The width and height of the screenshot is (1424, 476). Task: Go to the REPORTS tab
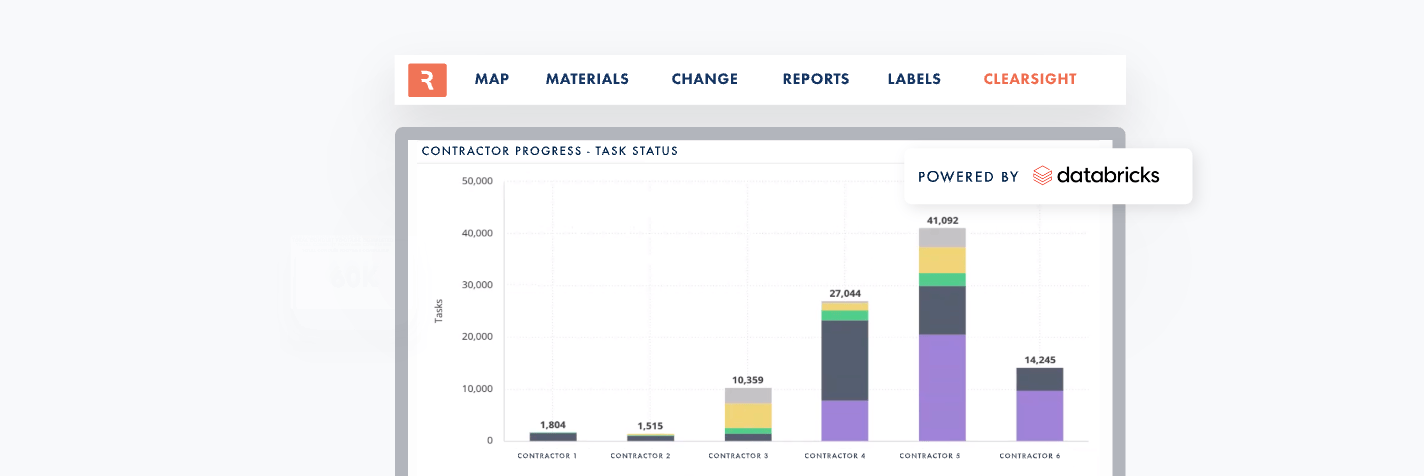(816, 80)
